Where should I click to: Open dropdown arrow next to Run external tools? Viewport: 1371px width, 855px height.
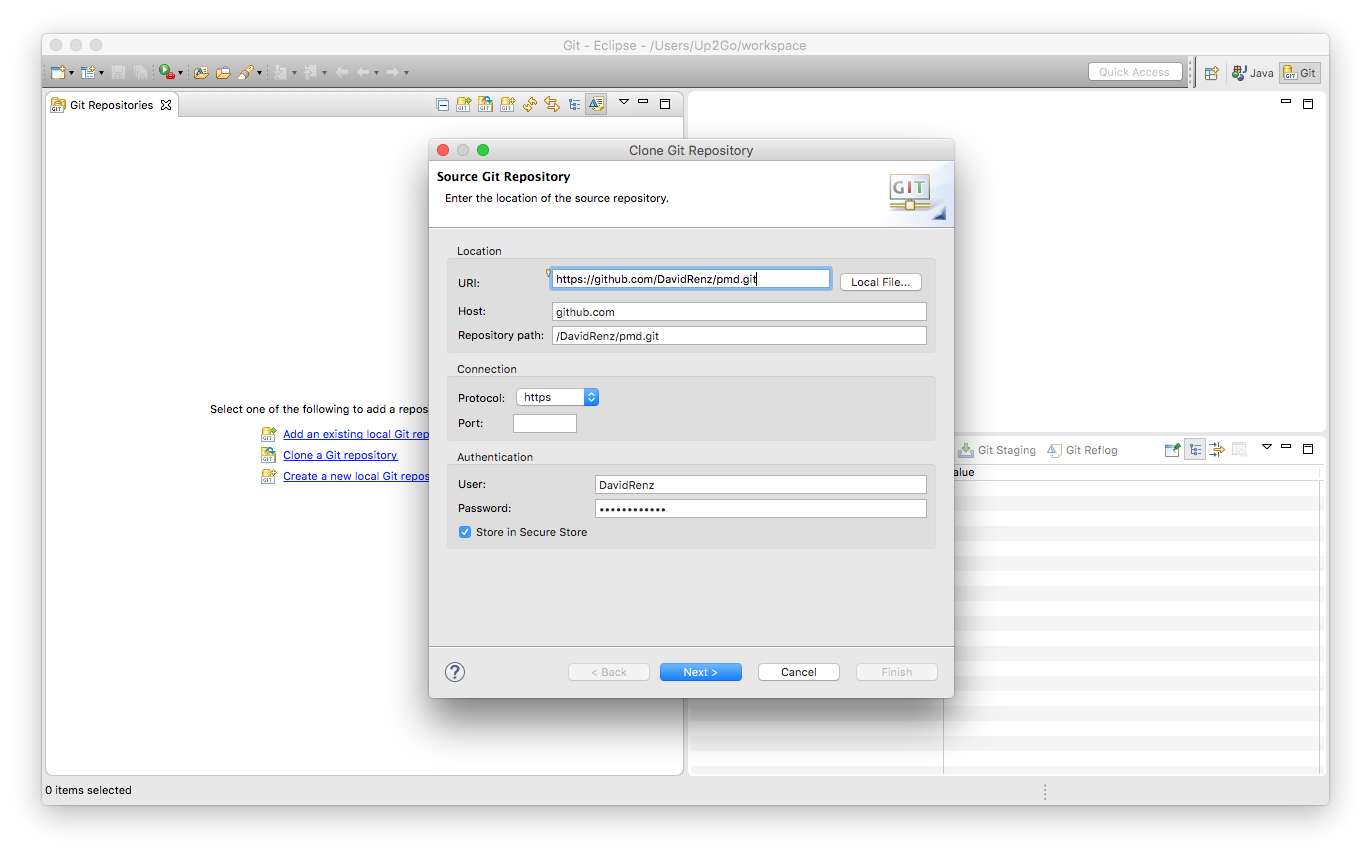point(181,73)
